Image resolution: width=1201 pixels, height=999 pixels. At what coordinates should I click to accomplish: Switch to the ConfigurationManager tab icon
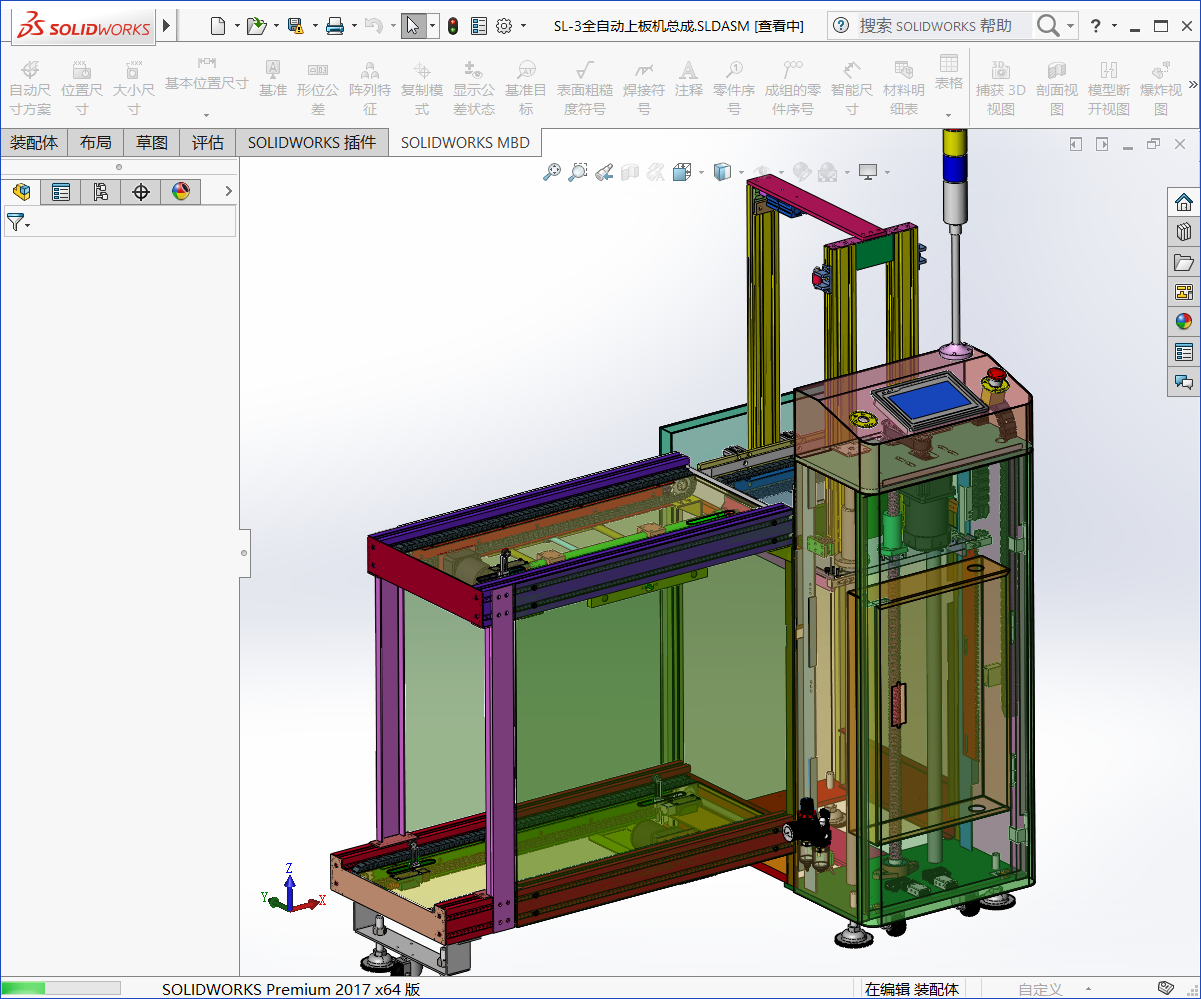pyautogui.click(x=101, y=192)
